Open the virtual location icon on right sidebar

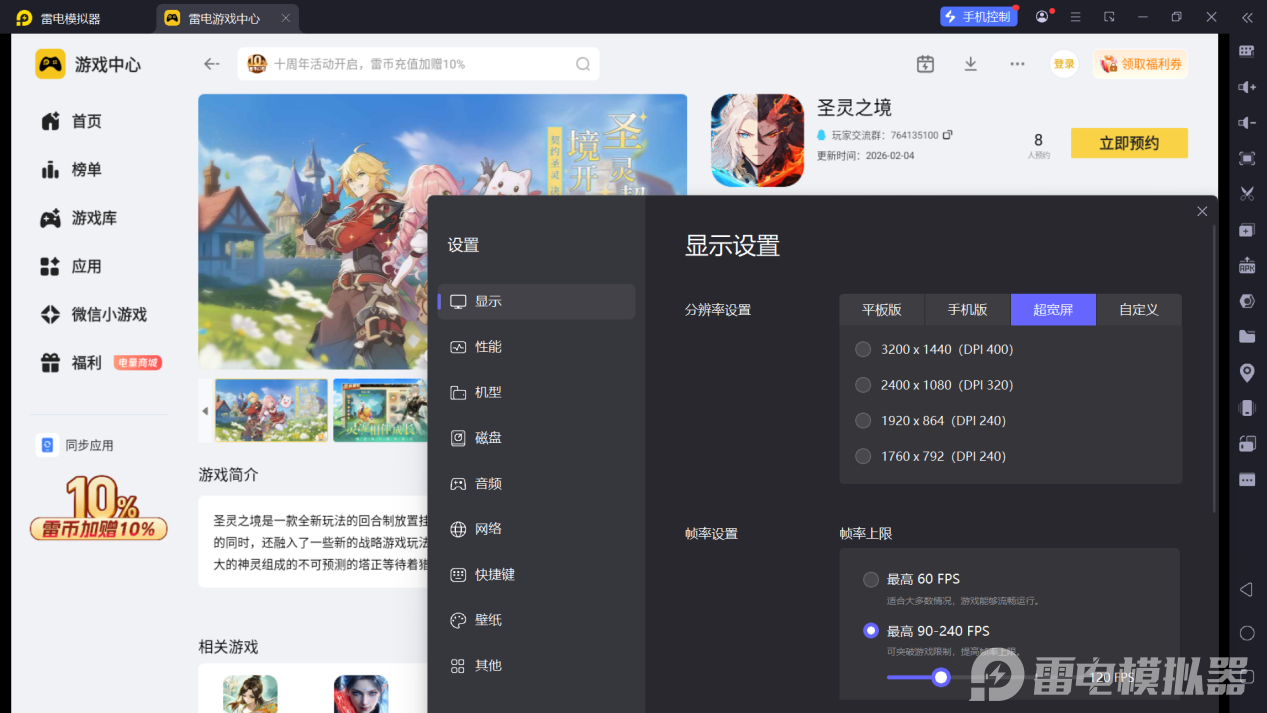[x=1246, y=371]
